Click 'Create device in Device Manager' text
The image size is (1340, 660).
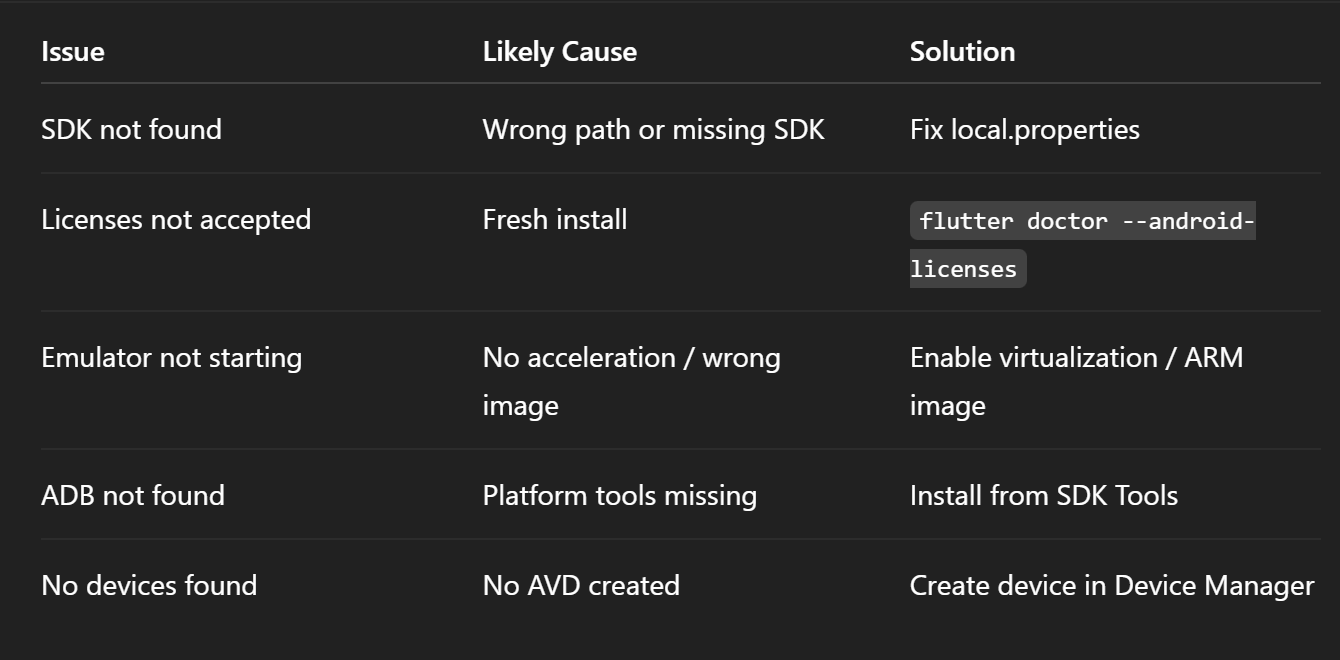point(1112,586)
